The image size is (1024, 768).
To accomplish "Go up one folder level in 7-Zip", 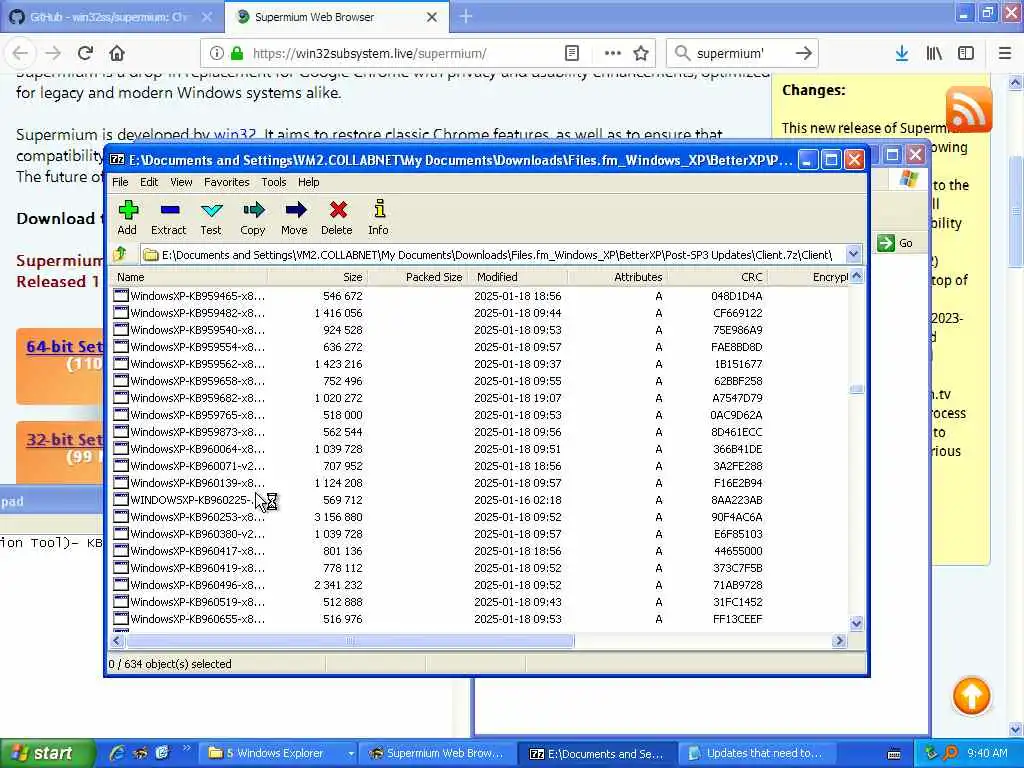I will tap(120, 254).
